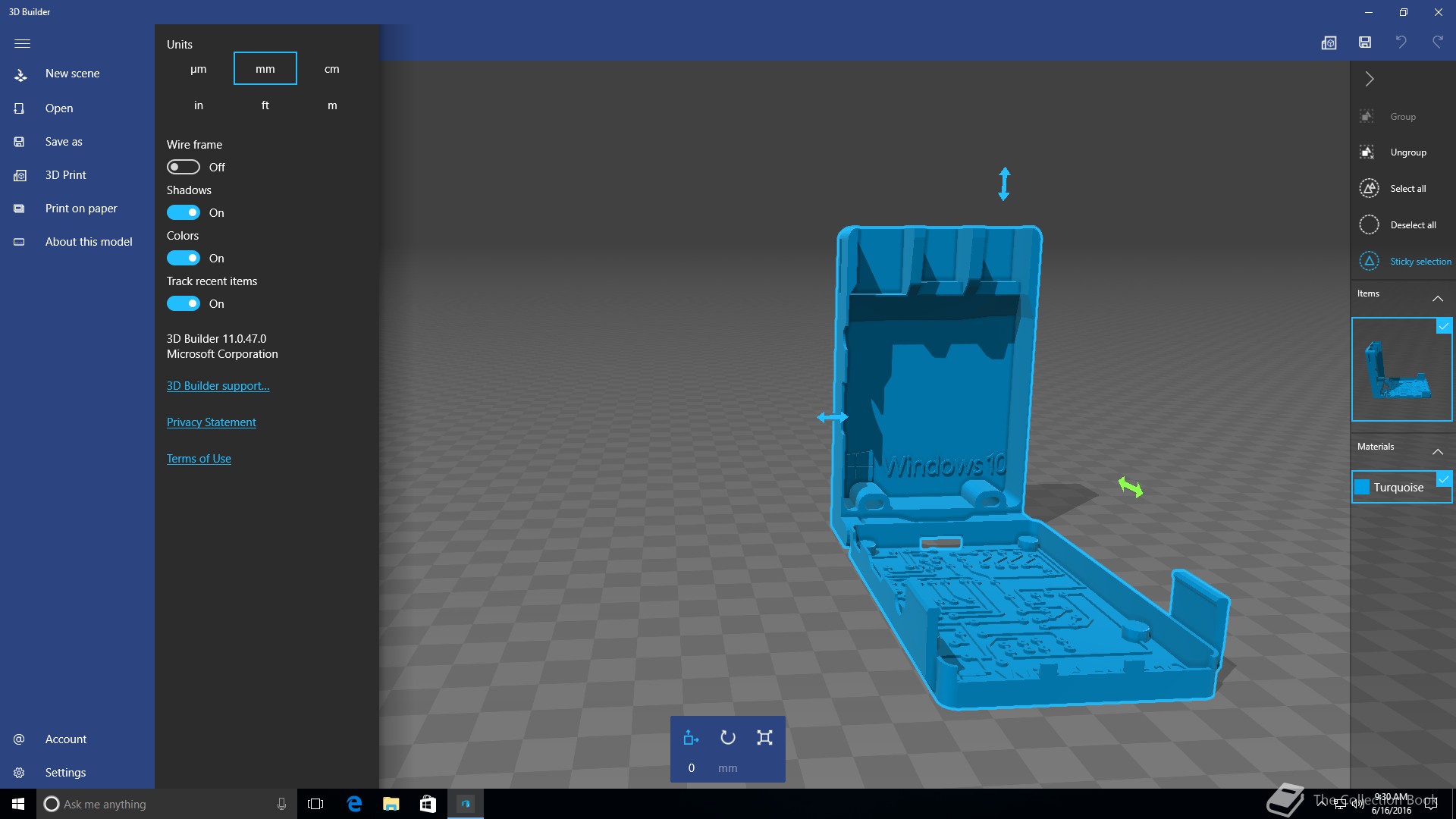Select the mm unit option
This screenshot has height=819, width=1456.
coord(265,69)
